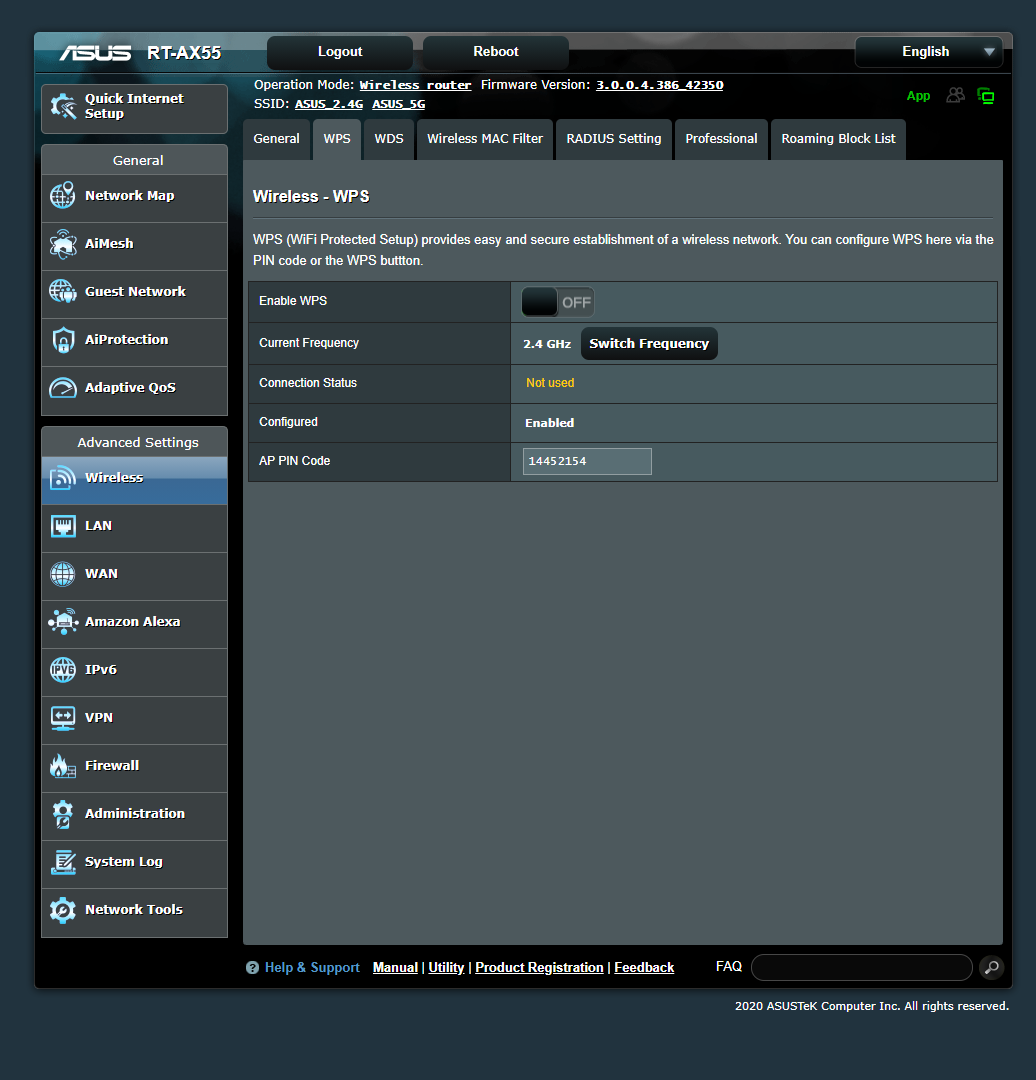Click the connected clients users icon
Screen dimensions: 1036x1080
[x=955, y=95]
